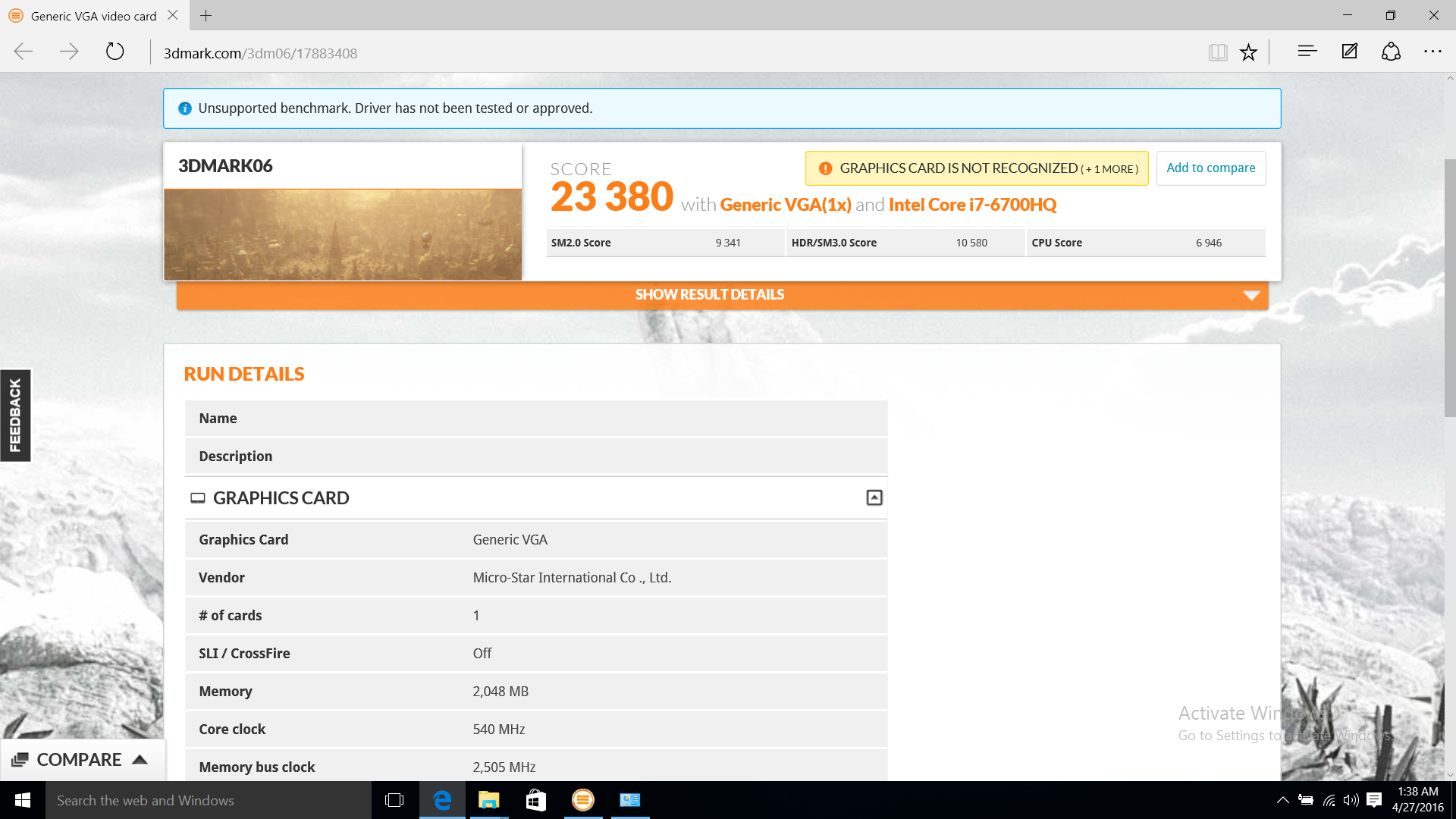Expand SHOW RESULT DETAILS bar

[722, 295]
